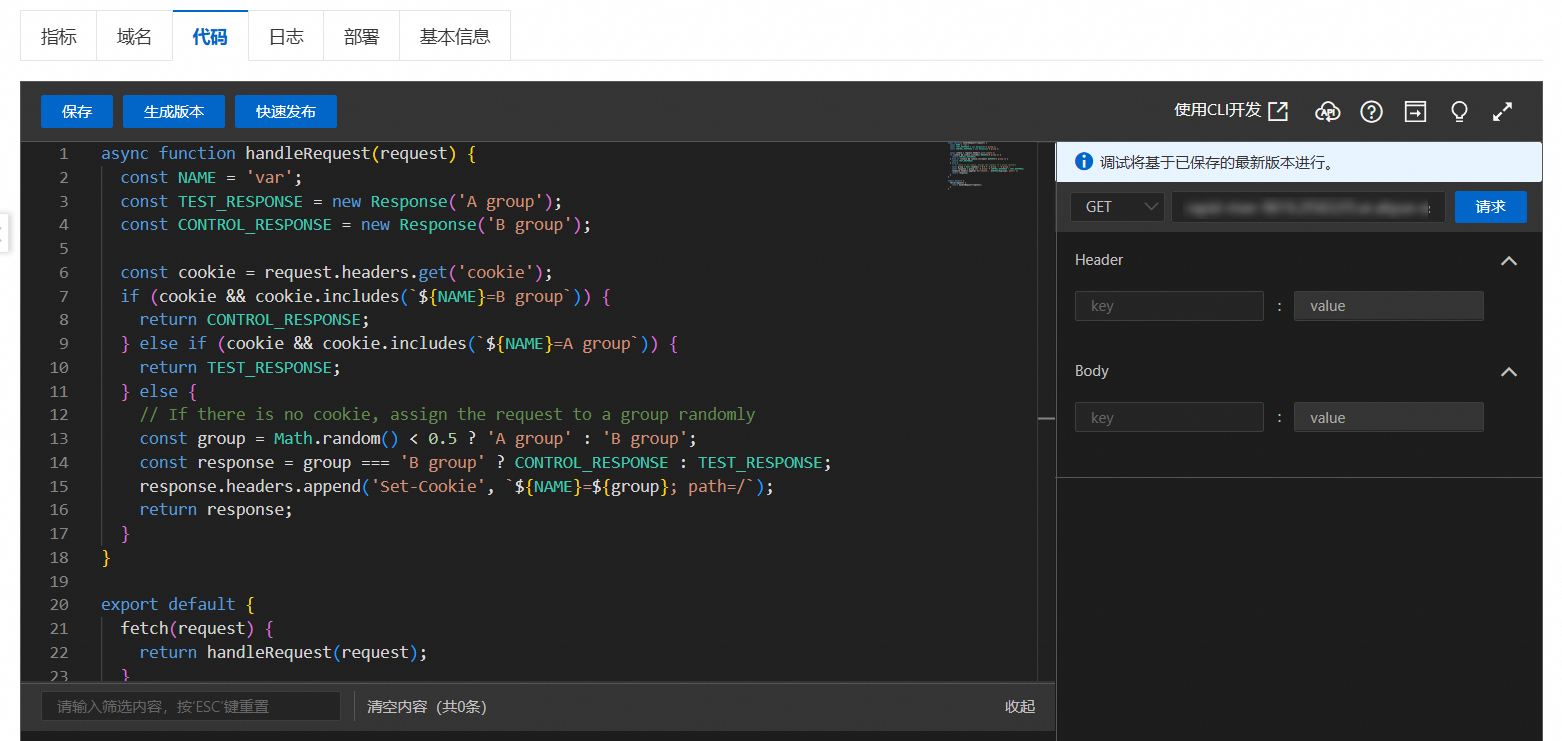Click the blue info icon in debug notice
The width and height of the screenshot is (1562, 741).
pos(1083,161)
